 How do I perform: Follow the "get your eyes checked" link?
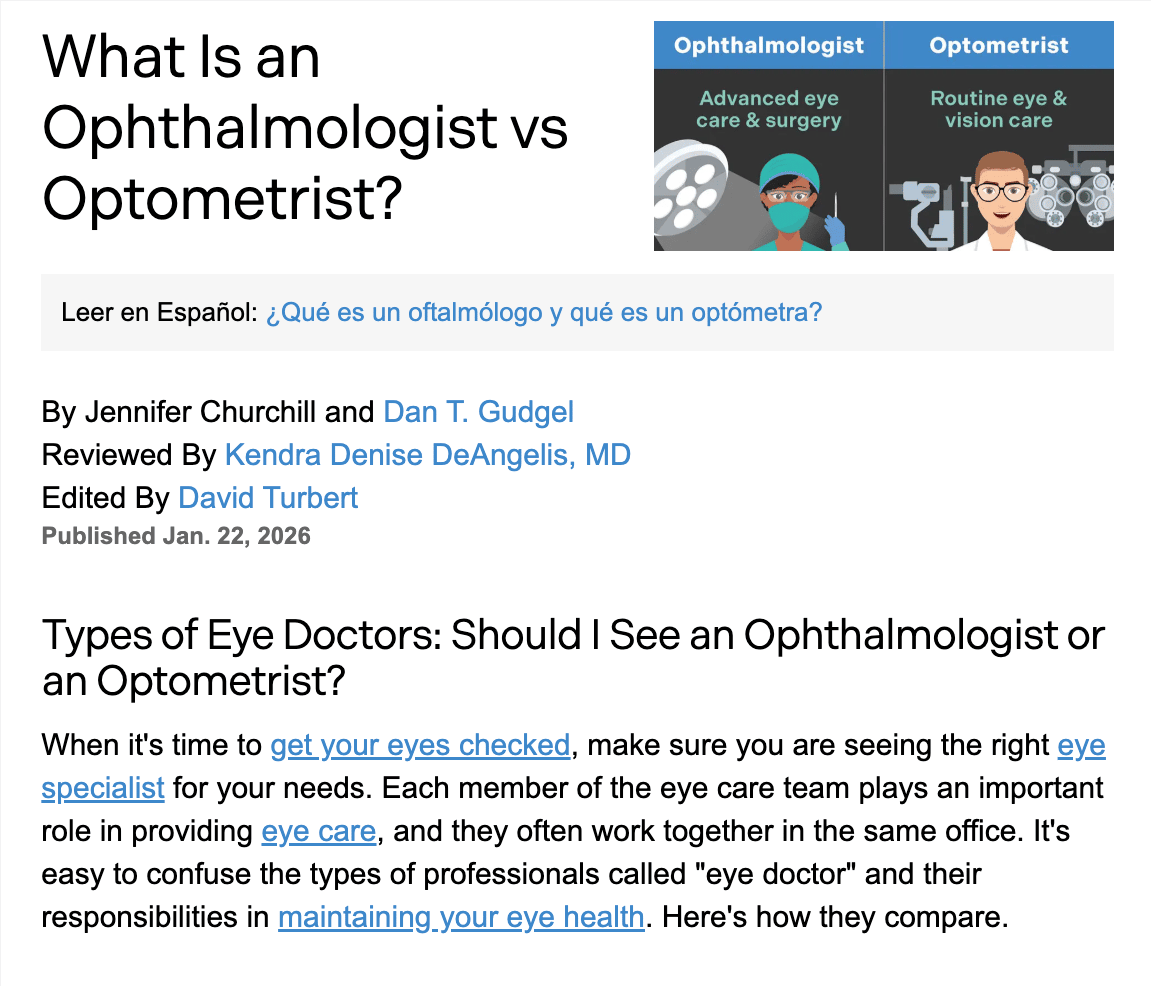pos(420,746)
